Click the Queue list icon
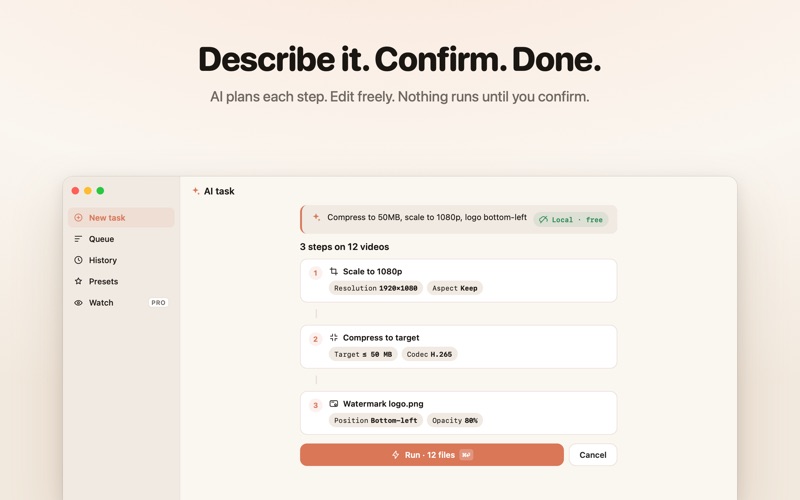Screen dimensions: 800x500 tap(78, 239)
